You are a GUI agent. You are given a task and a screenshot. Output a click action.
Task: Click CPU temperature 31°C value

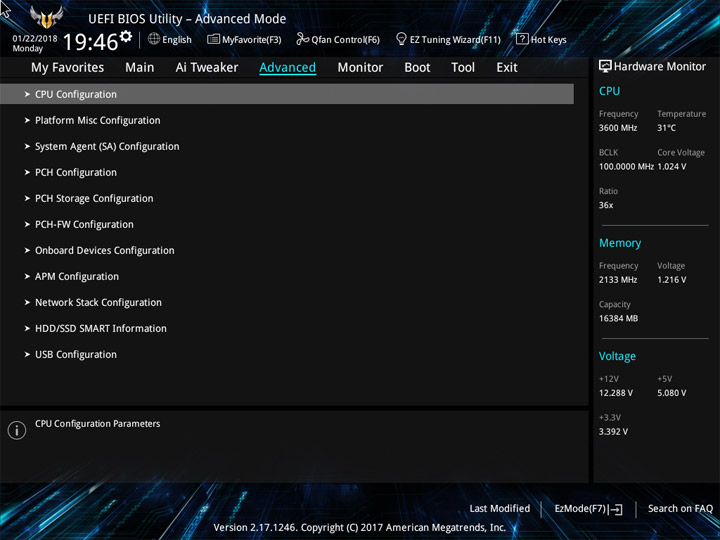pyautogui.click(x=666, y=128)
